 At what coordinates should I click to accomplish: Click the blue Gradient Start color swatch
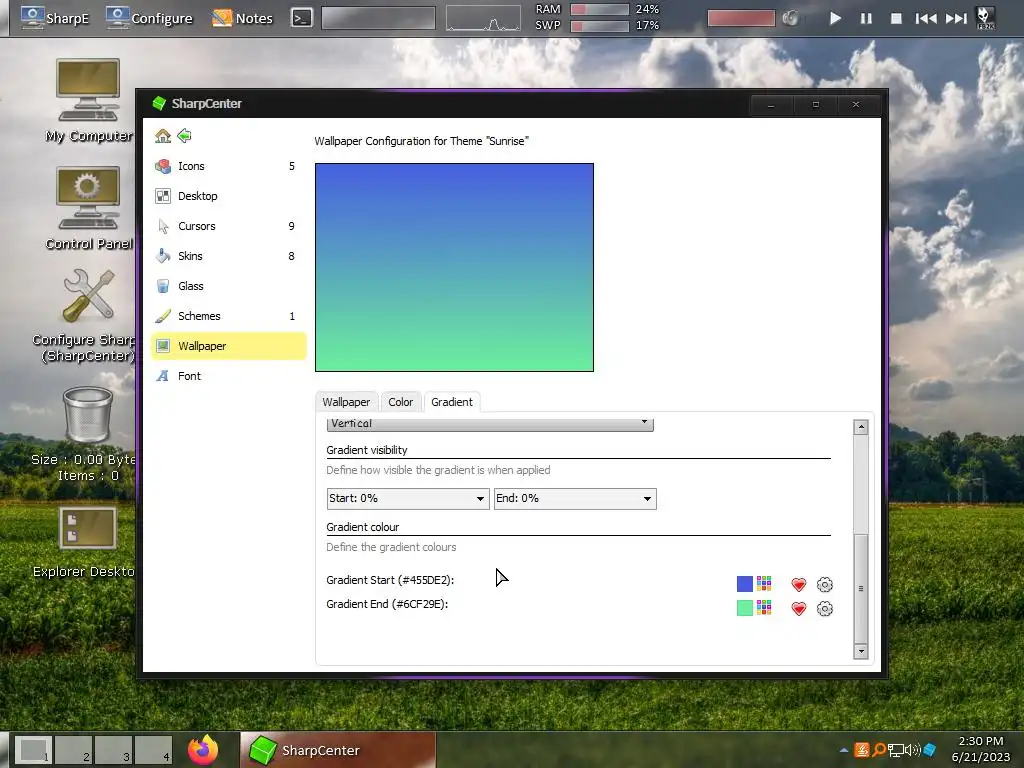(x=744, y=584)
